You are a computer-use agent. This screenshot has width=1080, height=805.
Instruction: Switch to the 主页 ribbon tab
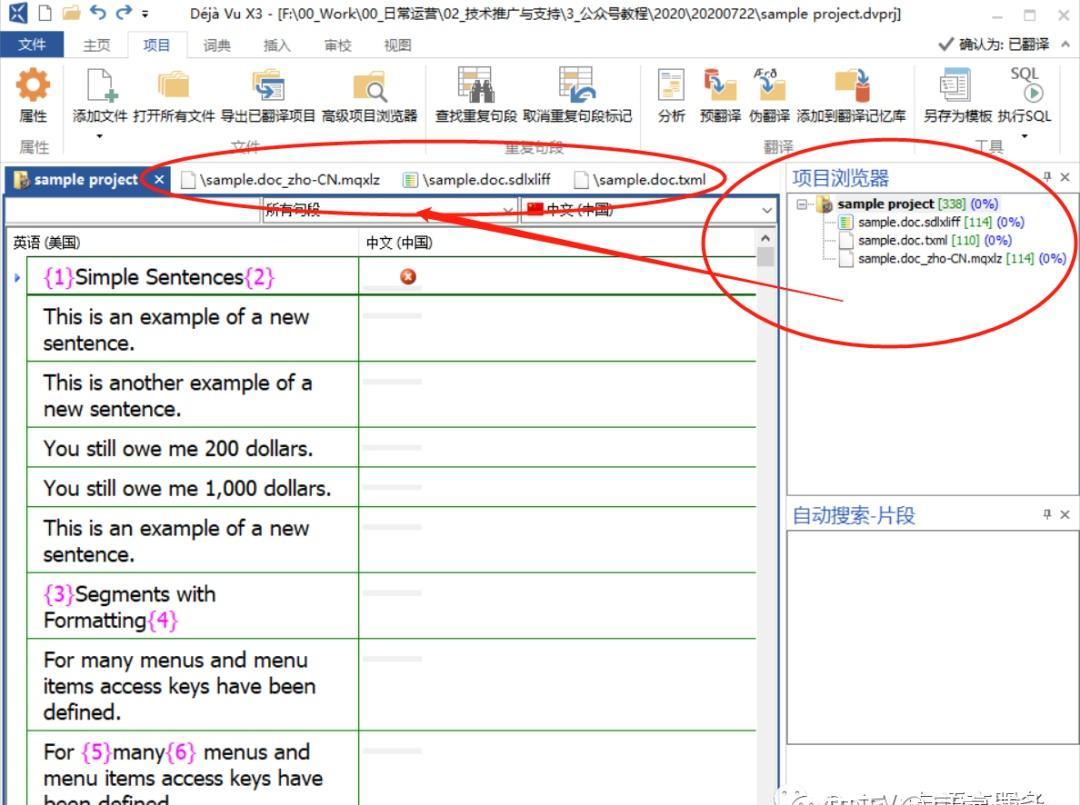[96, 45]
